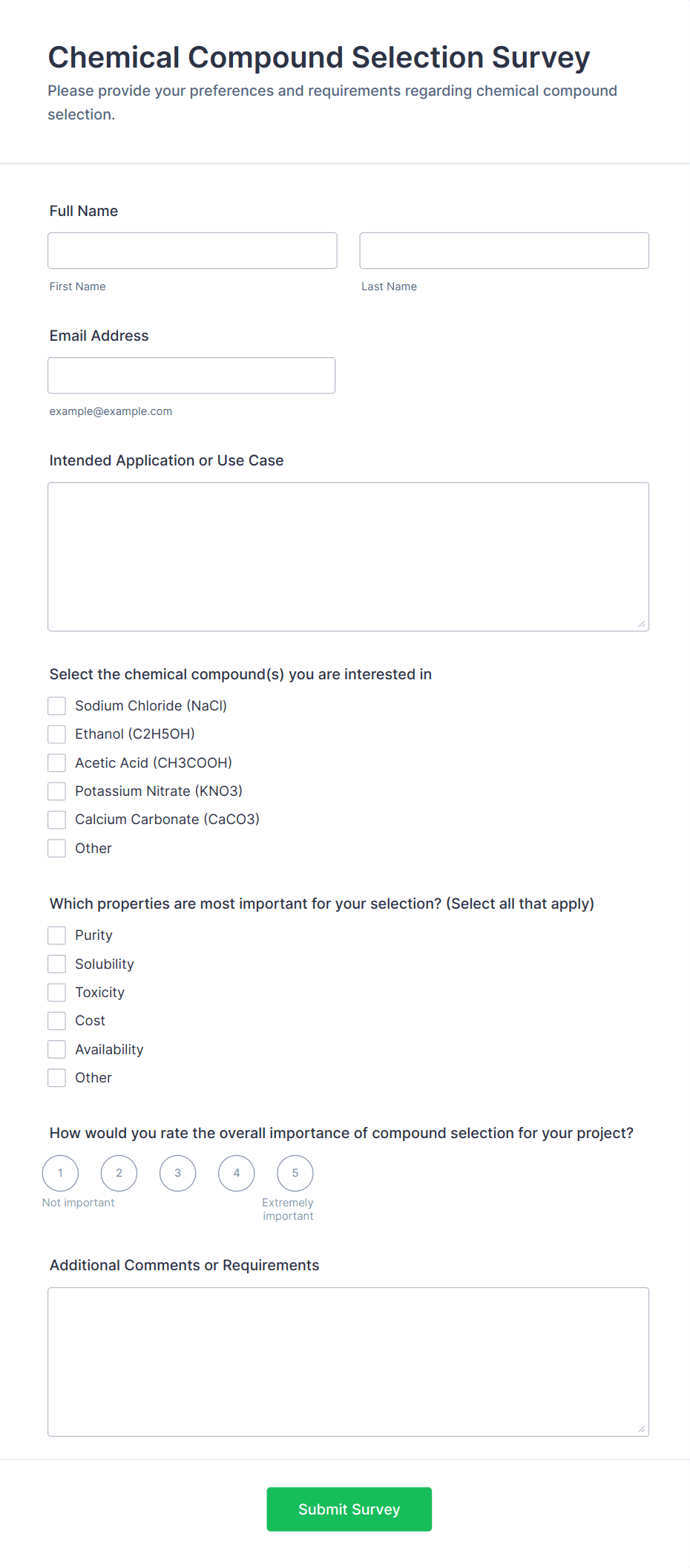This screenshot has width=690, height=1568.
Task: Check Other in the compound list
Action: [56, 848]
